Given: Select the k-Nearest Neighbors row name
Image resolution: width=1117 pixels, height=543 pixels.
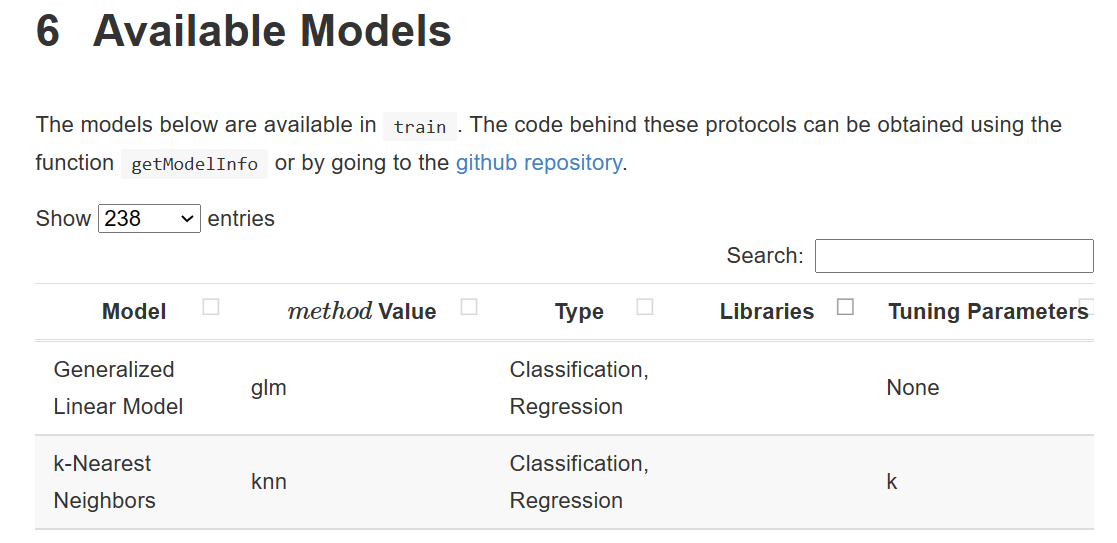Looking at the screenshot, I should pyautogui.click(x=104, y=482).
